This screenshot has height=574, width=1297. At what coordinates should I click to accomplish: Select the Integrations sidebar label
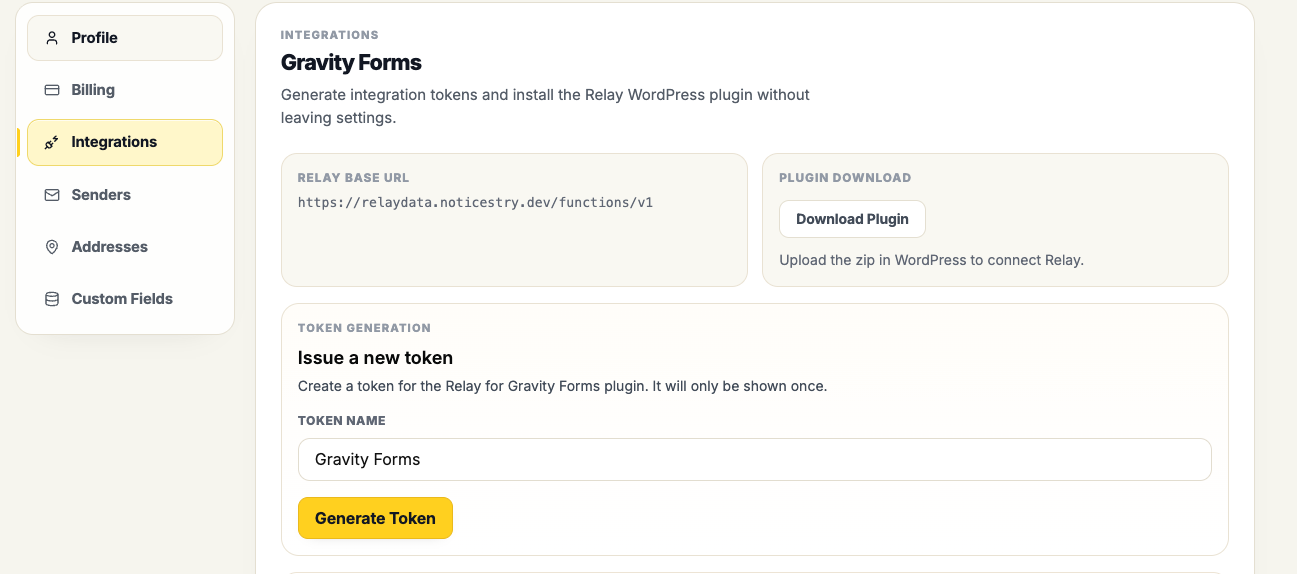pos(114,142)
